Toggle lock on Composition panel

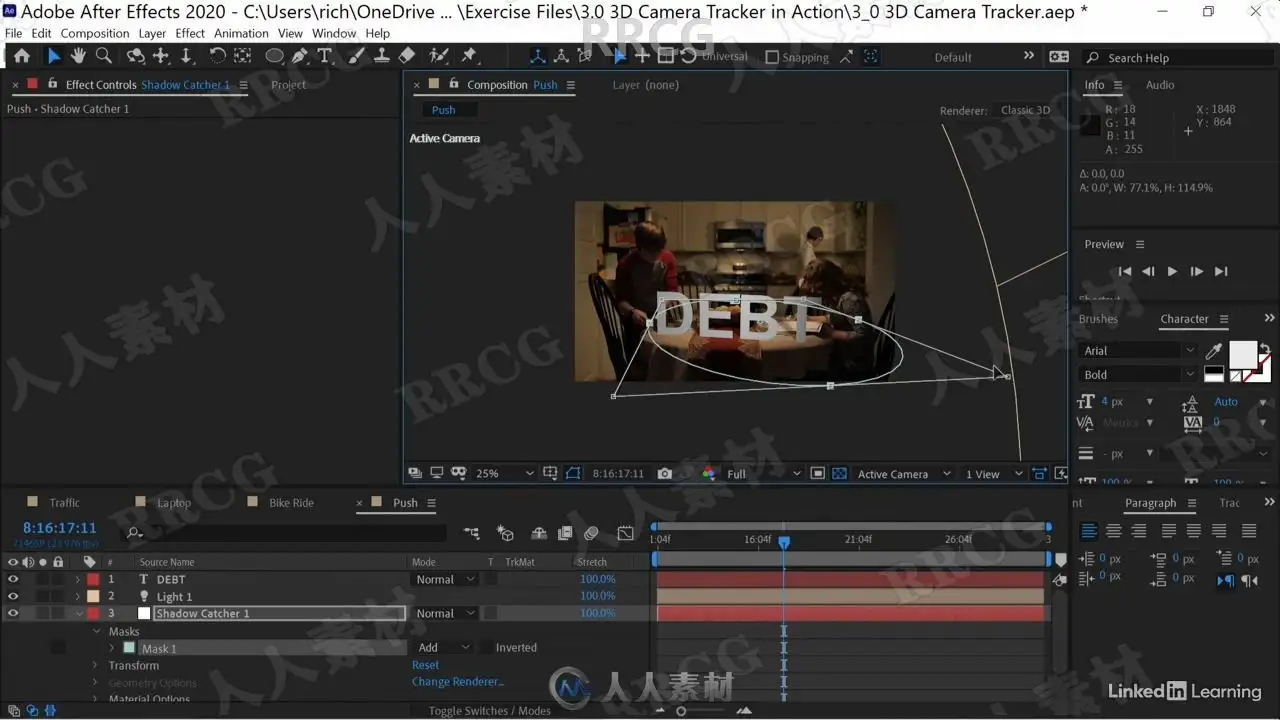tap(453, 85)
